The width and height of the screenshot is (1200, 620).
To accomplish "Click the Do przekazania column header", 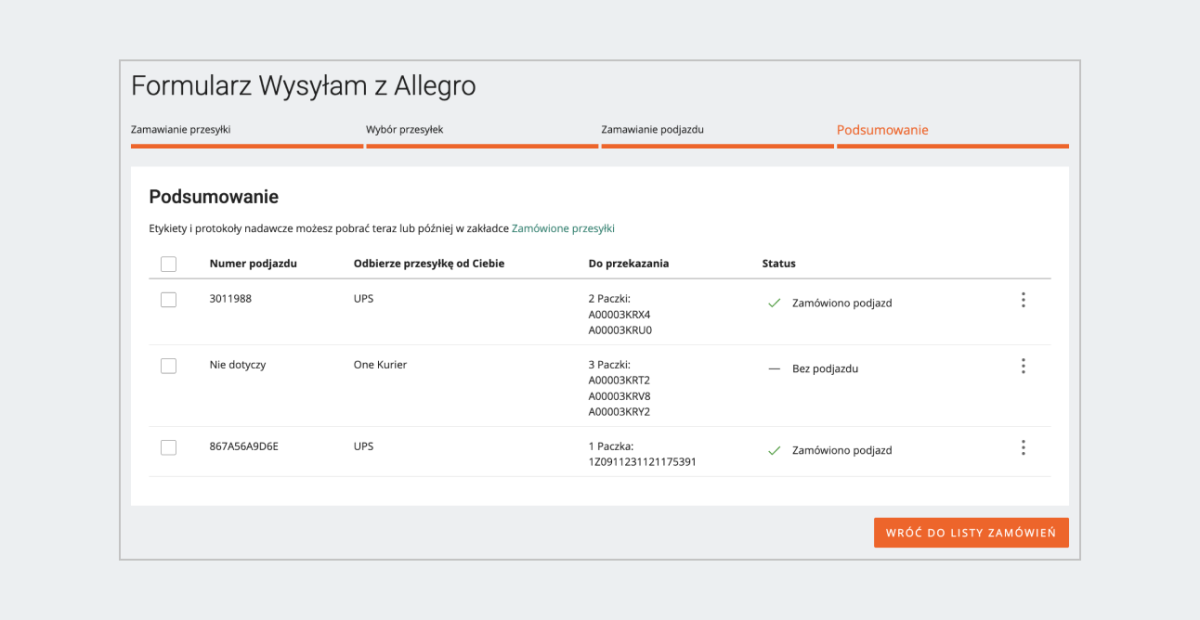I will point(629,264).
